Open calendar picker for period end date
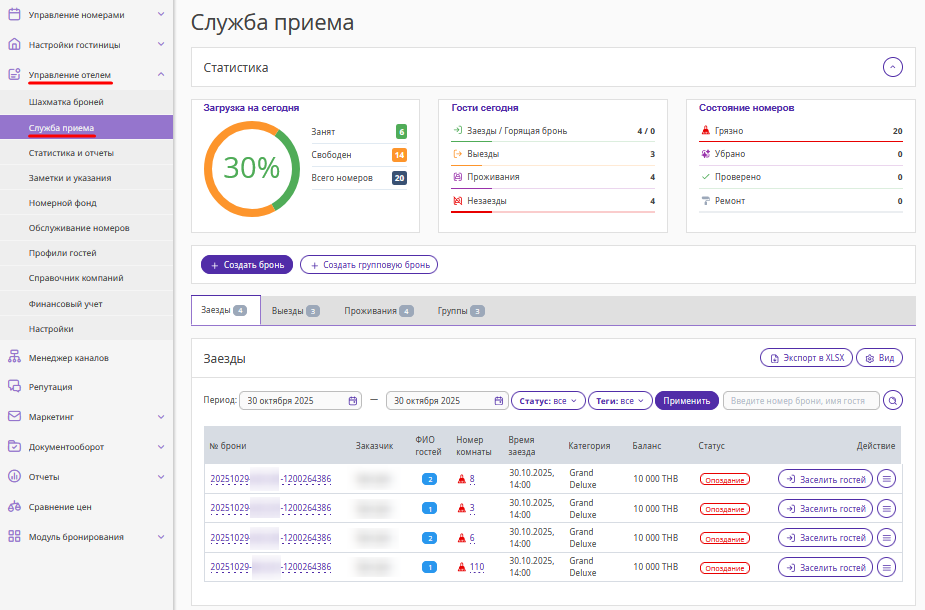 pyautogui.click(x=499, y=401)
